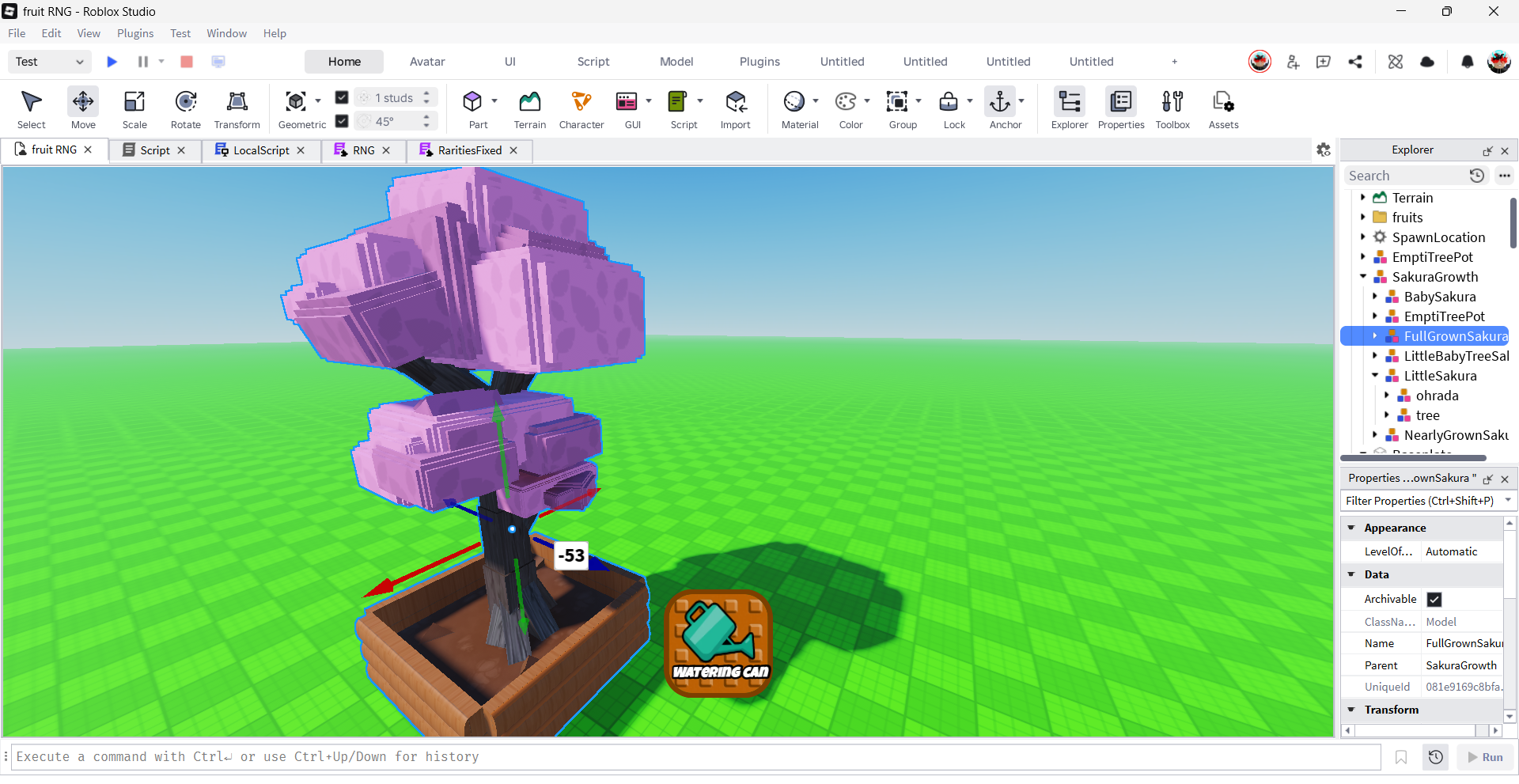Increase the studs snapping value stepper

pyautogui.click(x=426, y=93)
